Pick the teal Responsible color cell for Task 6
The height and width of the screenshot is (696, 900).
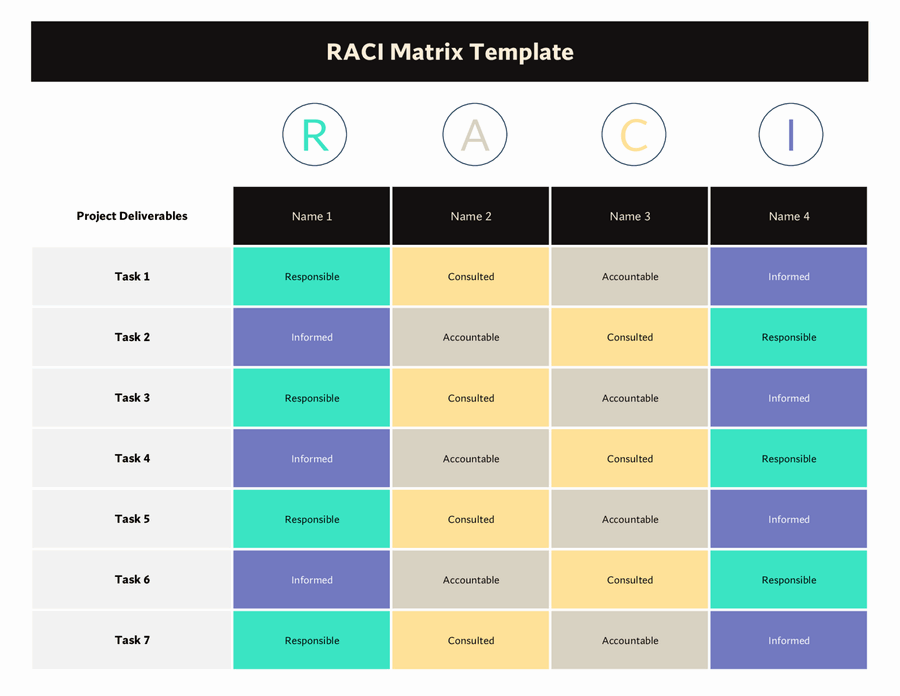tap(788, 579)
